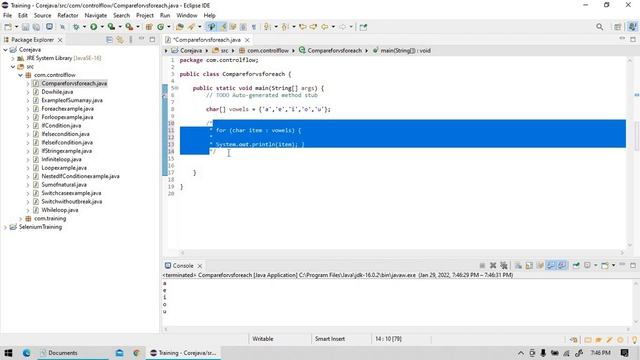Viewport: 640px width, 360px height.
Task: Click the toolbar Quick Access search magnifier
Action: pyautogui.click(x=599, y=27)
